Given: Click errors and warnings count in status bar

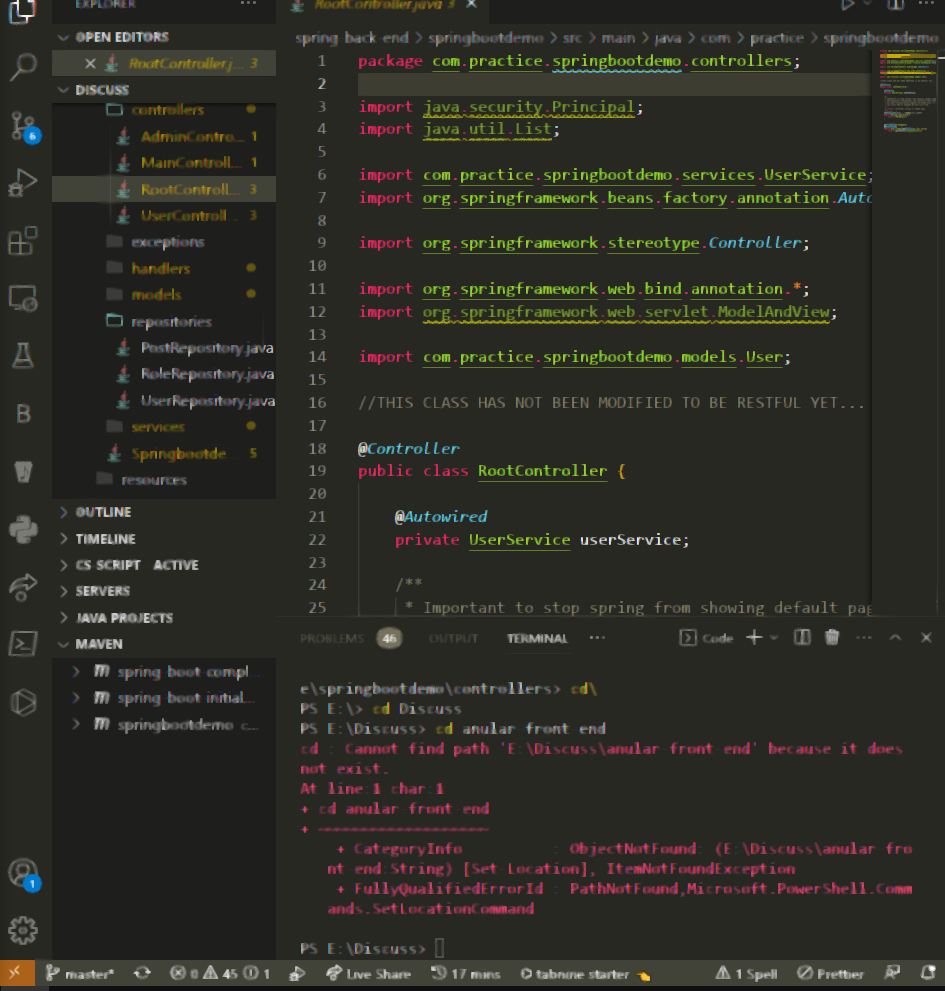Looking at the screenshot, I should point(220,973).
